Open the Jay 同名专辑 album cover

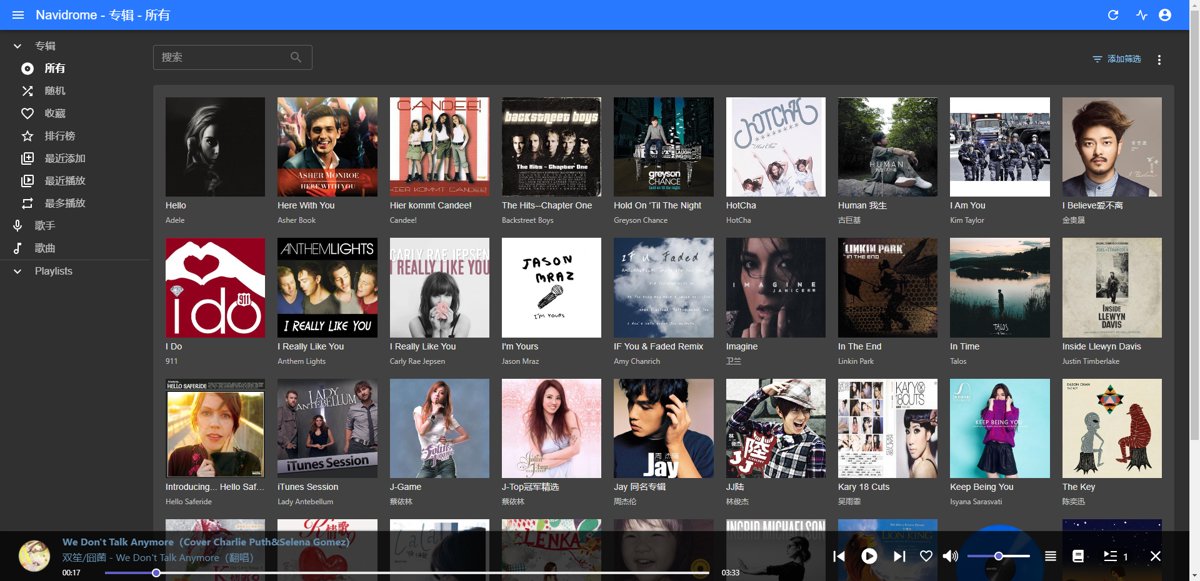tap(664, 429)
